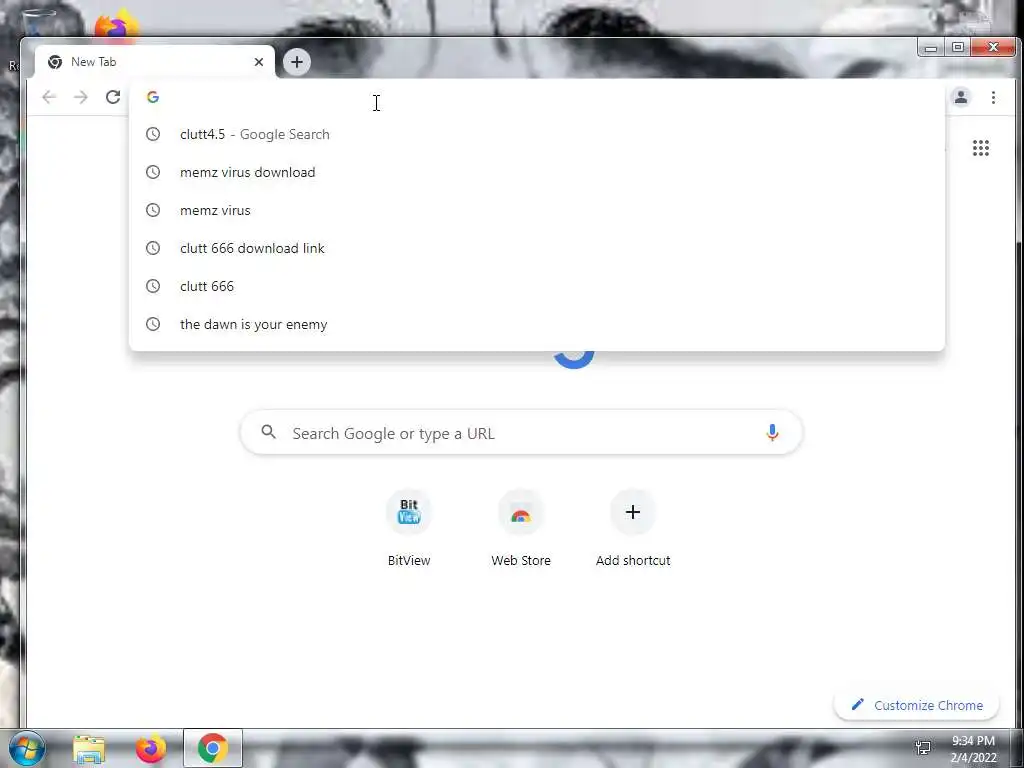Click the forward navigation arrow

[80, 97]
